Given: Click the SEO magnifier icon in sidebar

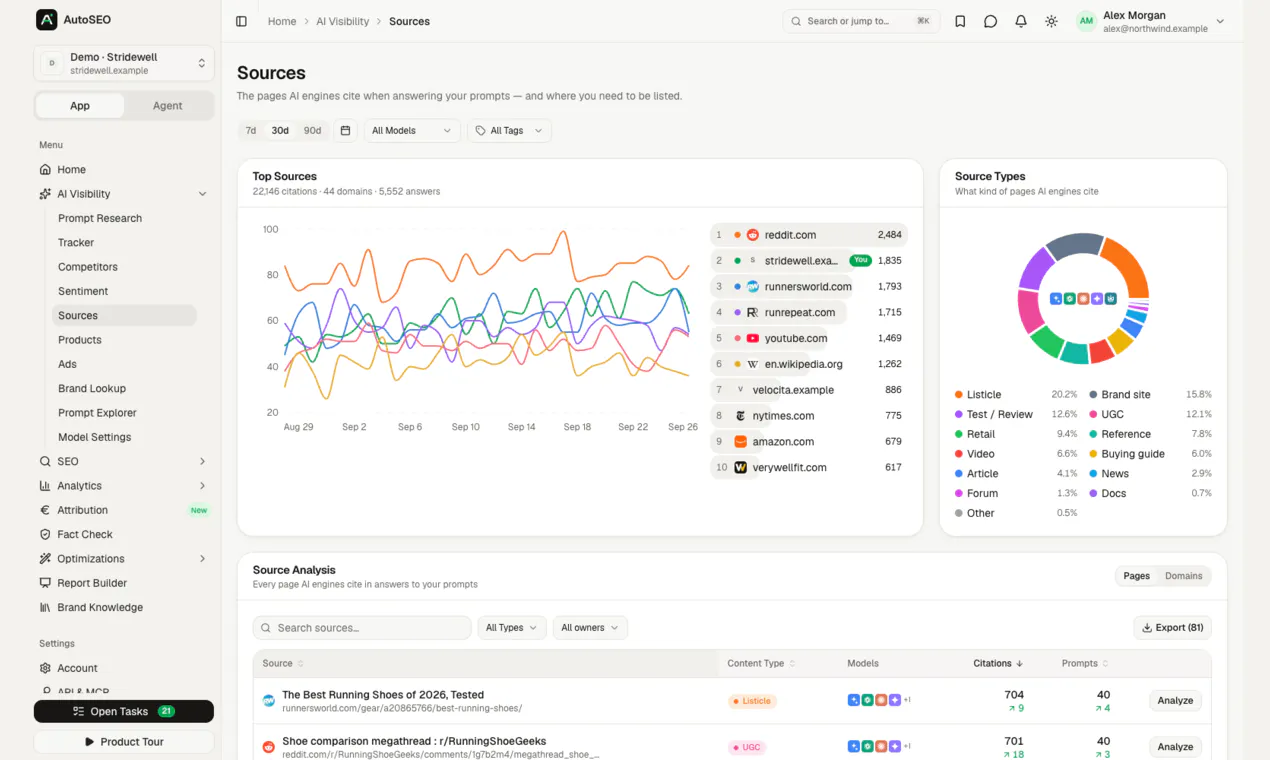Looking at the screenshot, I should point(45,462).
